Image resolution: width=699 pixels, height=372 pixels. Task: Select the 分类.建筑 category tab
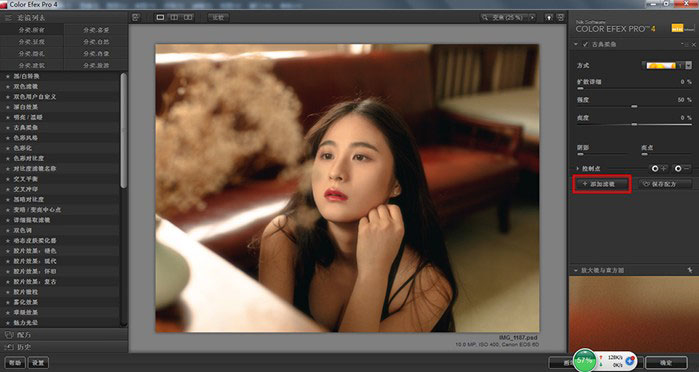pyautogui.click(x=32, y=65)
